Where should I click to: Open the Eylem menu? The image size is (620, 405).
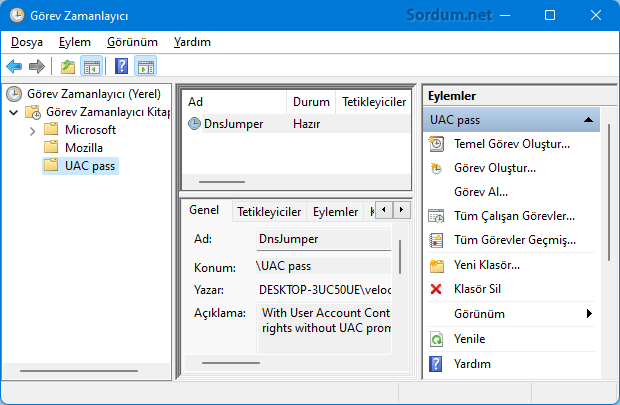(x=75, y=42)
